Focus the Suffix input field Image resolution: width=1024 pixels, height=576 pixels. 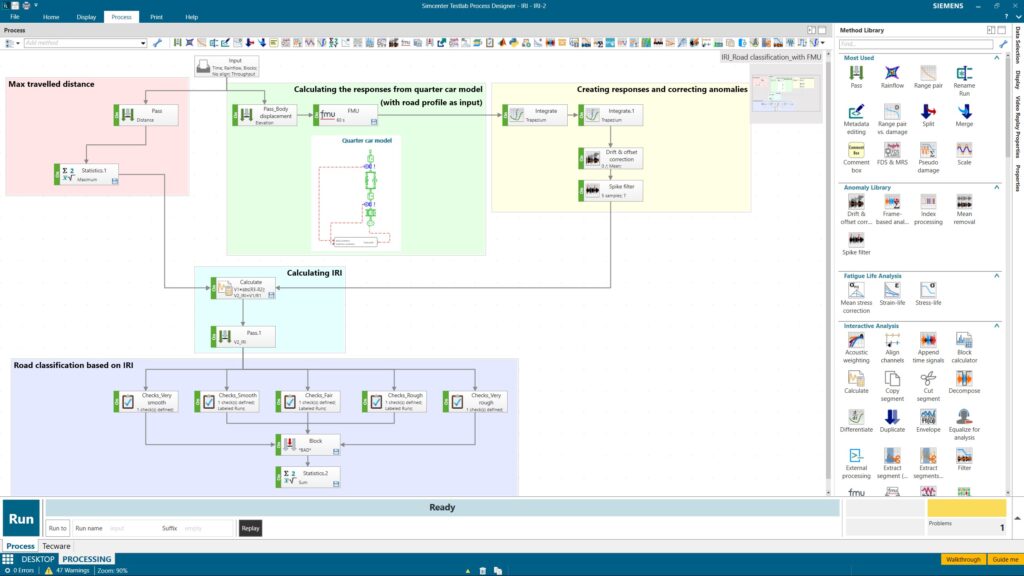point(206,528)
